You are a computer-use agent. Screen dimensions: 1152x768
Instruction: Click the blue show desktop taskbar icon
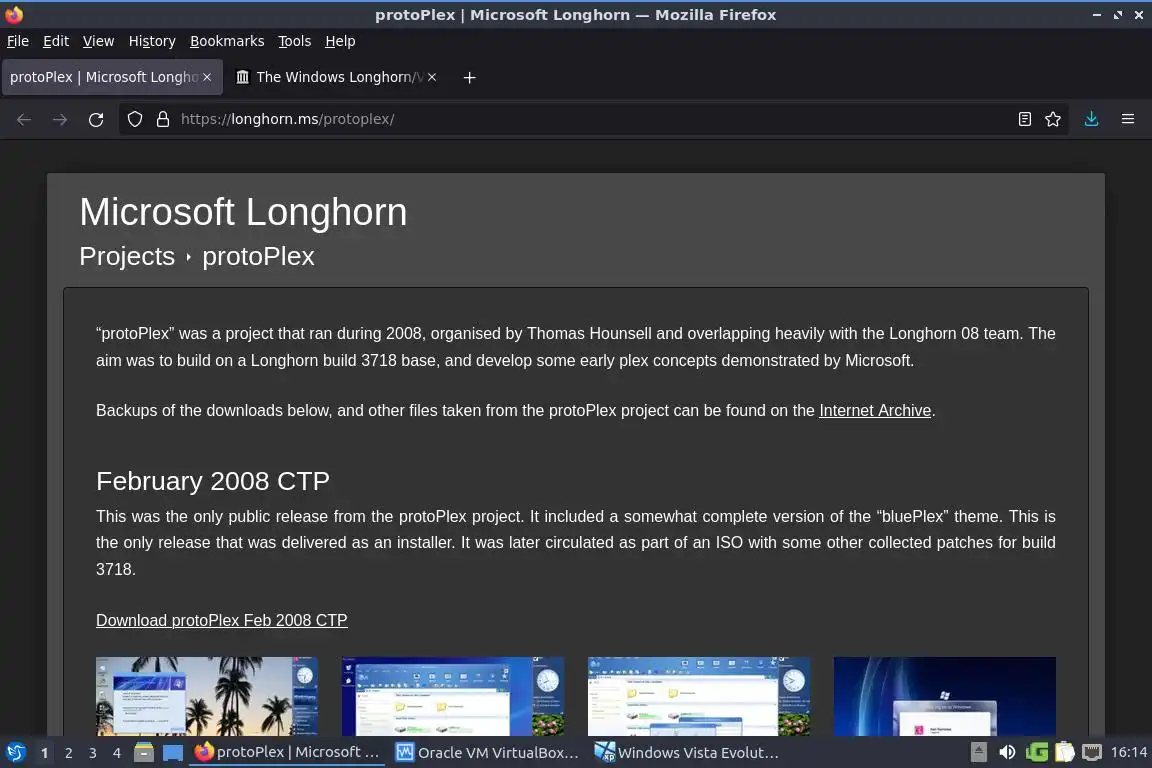pyautogui.click(x=173, y=753)
